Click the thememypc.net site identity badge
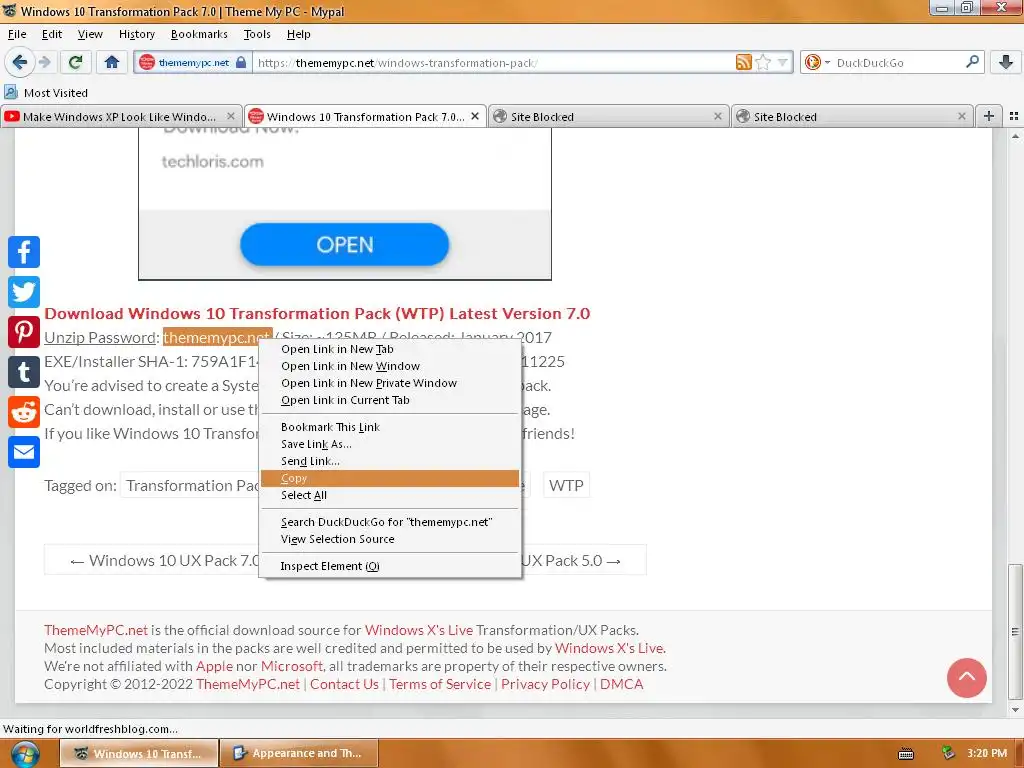This screenshot has width=1024, height=768. pyautogui.click(x=193, y=63)
